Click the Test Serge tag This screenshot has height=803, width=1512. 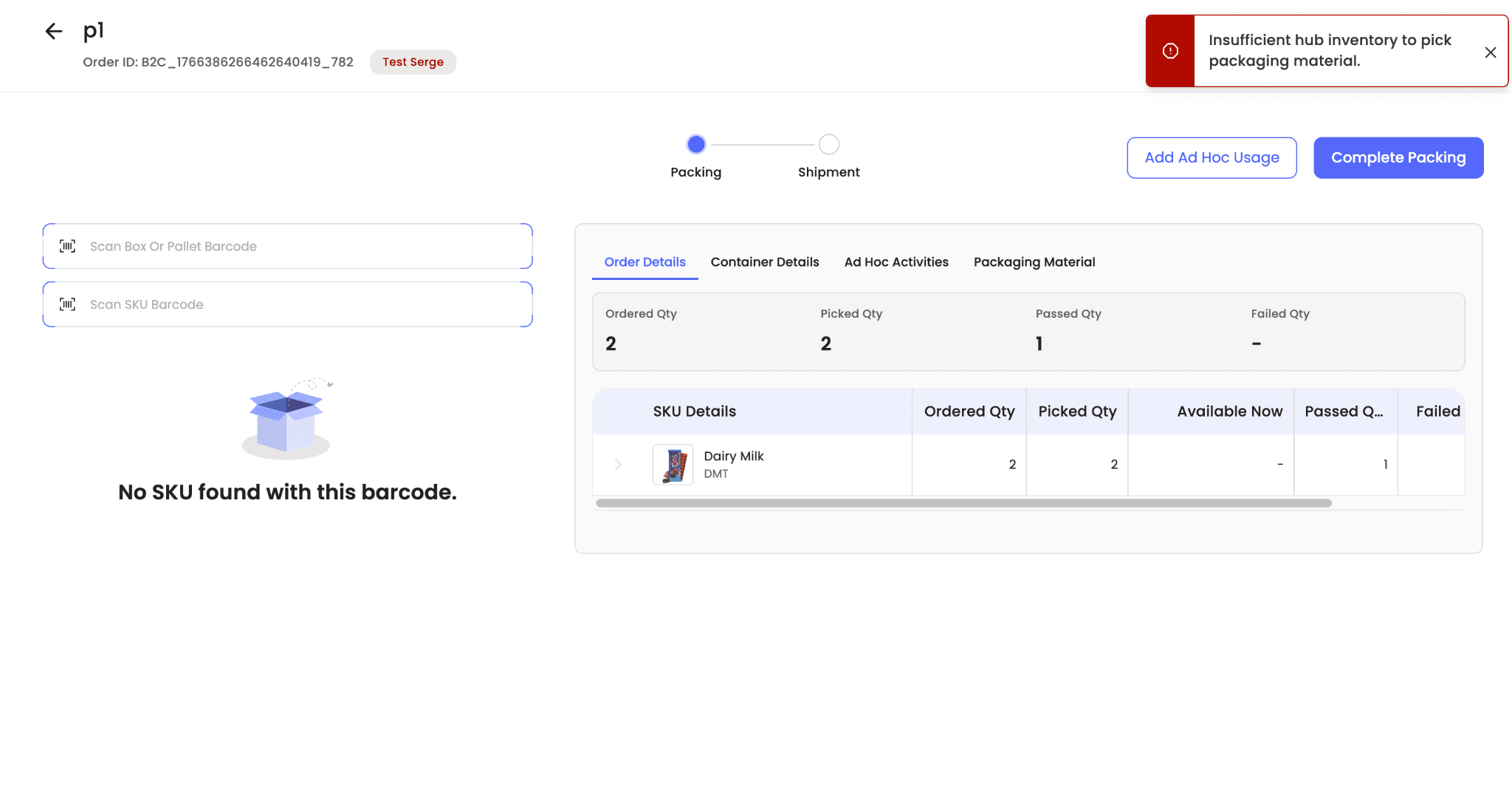413,62
